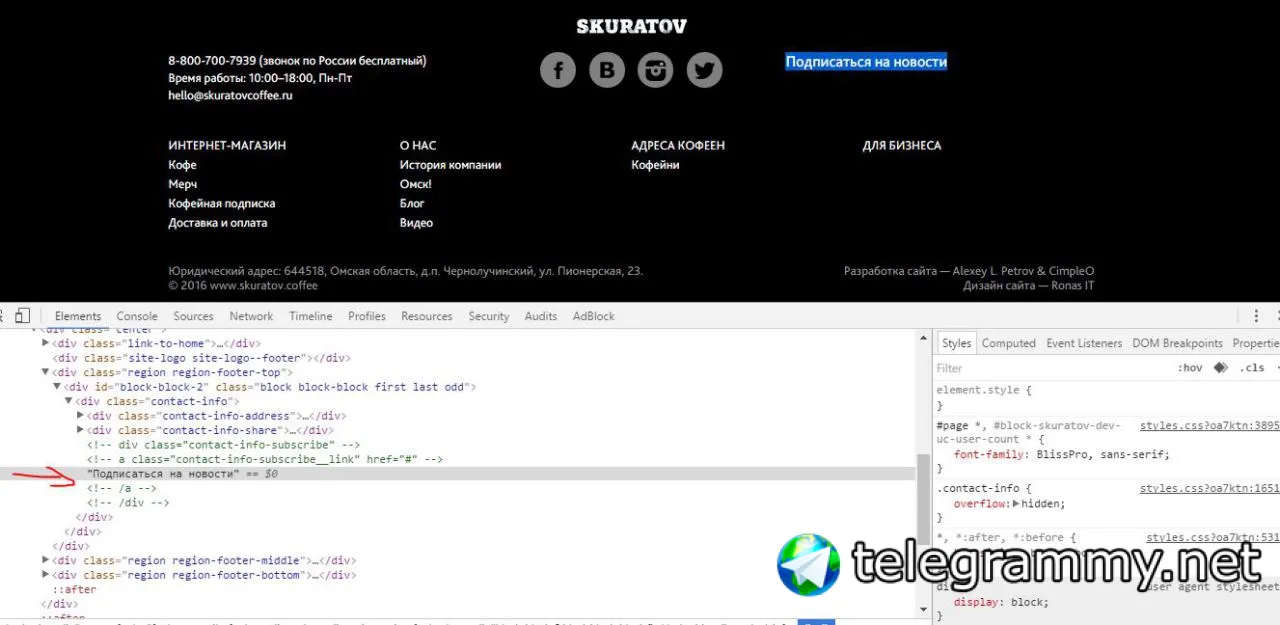Image resolution: width=1280 pixels, height=625 pixels.
Task: Collapse the block-block-2 div node
Action: click(x=57, y=387)
